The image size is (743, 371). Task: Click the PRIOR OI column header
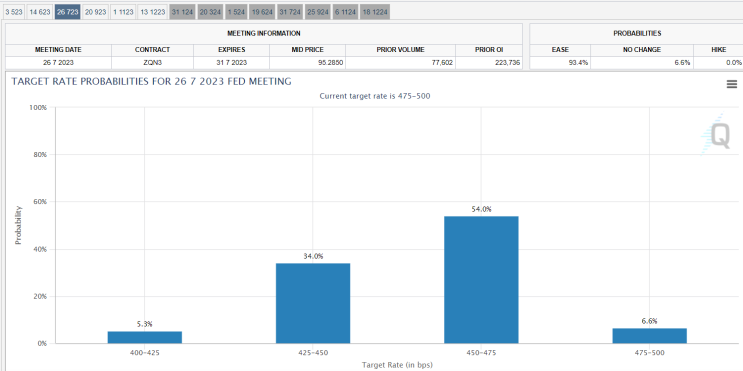(489, 49)
